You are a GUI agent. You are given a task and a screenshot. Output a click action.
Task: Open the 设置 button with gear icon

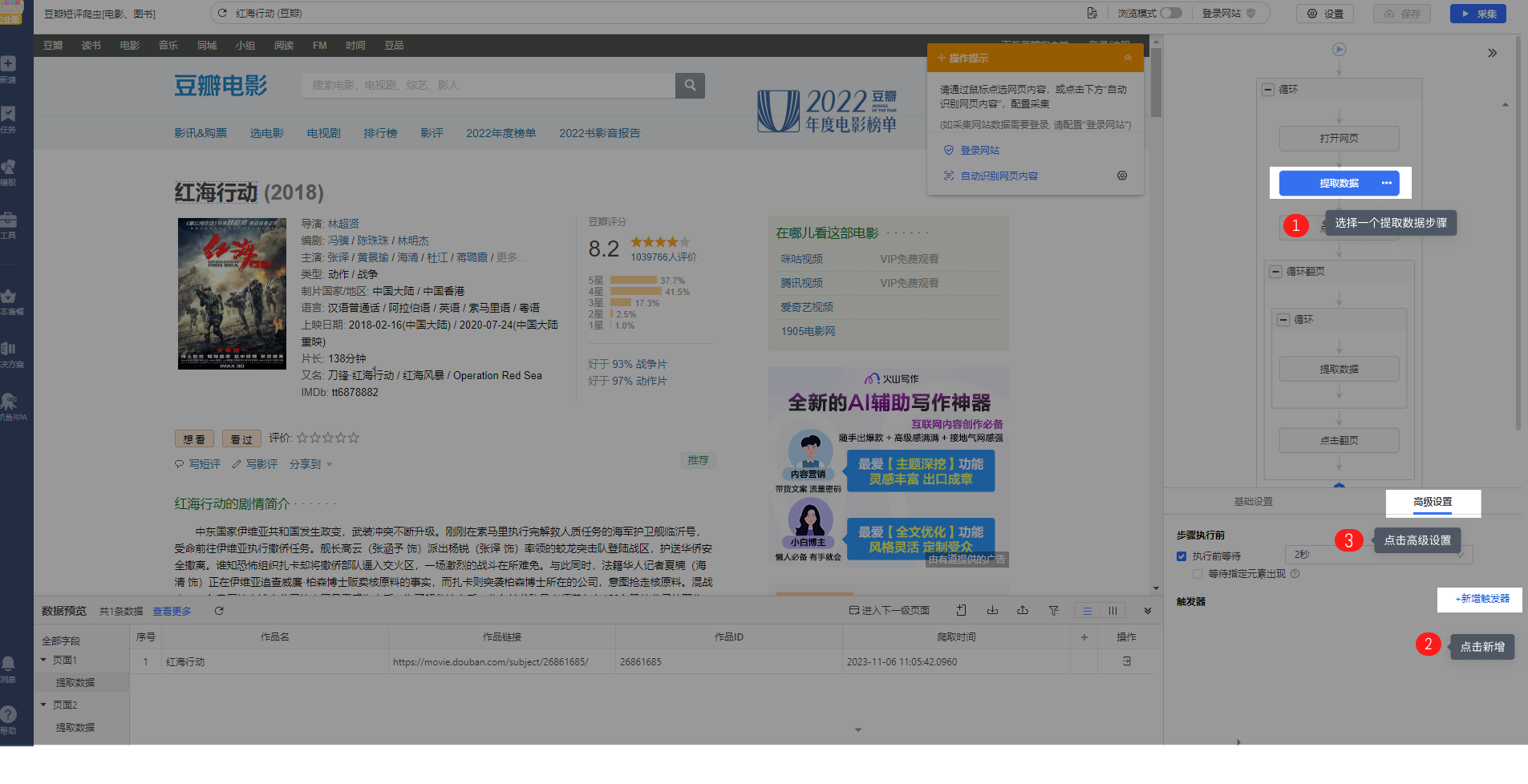click(x=1325, y=14)
